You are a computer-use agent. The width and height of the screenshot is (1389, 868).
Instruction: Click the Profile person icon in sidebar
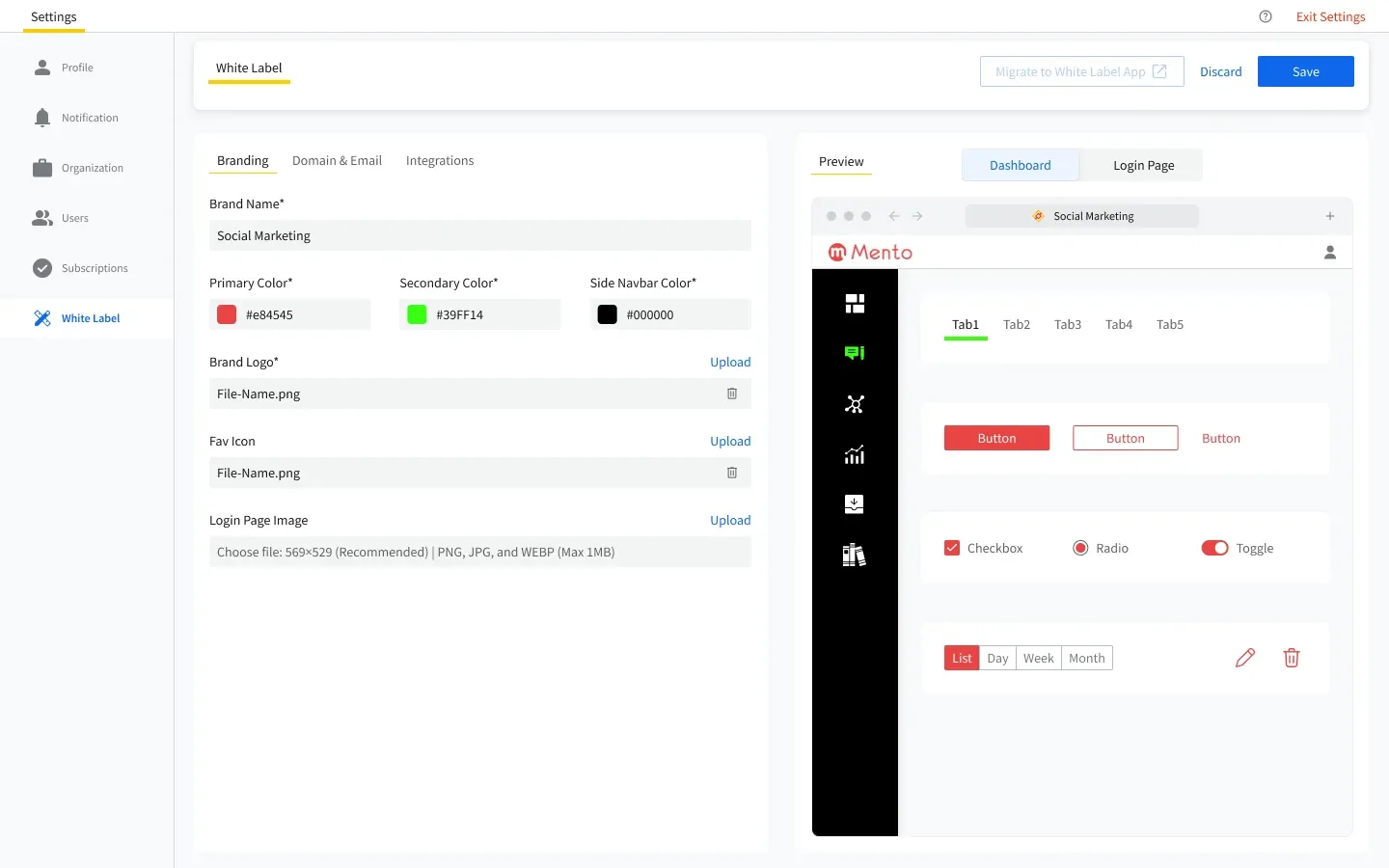[x=42, y=68]
